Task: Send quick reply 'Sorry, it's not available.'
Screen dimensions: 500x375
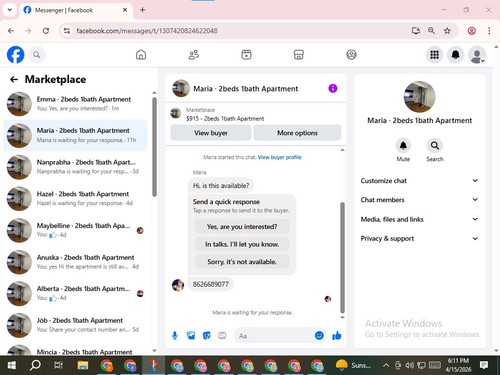Action: pos(242,262)
